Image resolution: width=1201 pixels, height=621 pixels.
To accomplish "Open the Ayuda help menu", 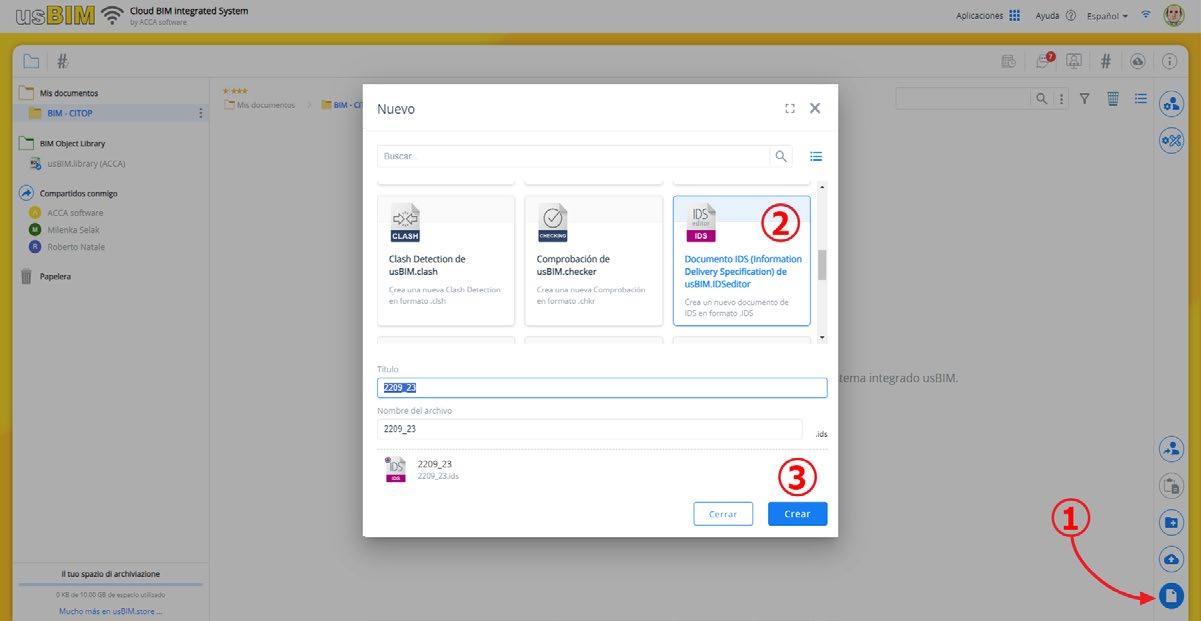I will coord(1055,16).
